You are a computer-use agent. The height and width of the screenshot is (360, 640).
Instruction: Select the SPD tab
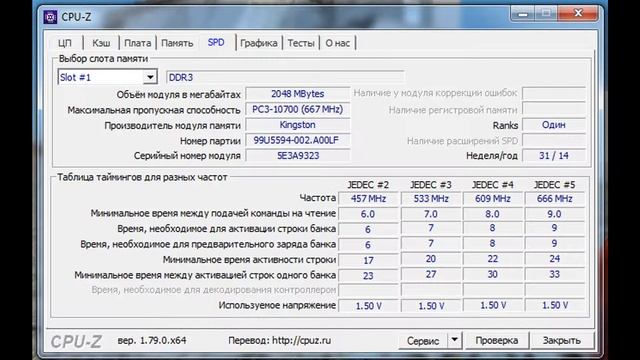(216, 42)
